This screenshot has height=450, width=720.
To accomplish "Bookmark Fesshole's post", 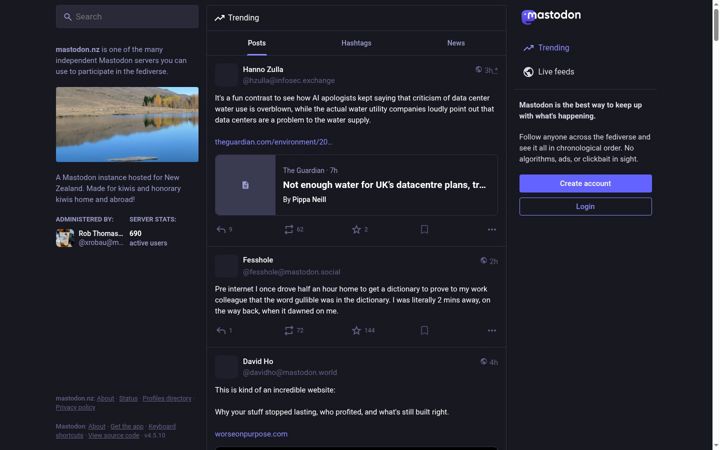I will [424, 330].
